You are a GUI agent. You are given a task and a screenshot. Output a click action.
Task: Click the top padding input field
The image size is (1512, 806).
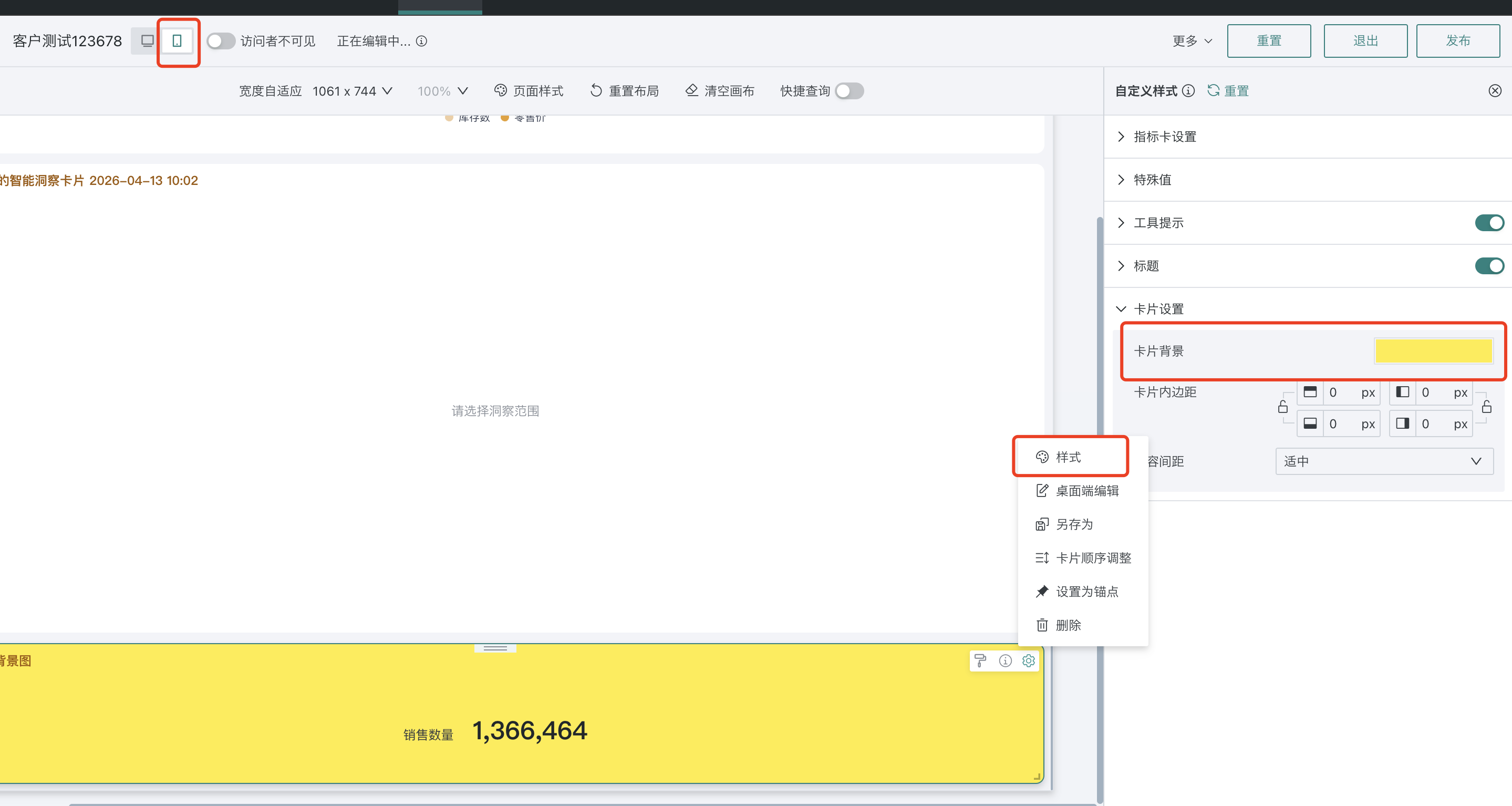1342,392
